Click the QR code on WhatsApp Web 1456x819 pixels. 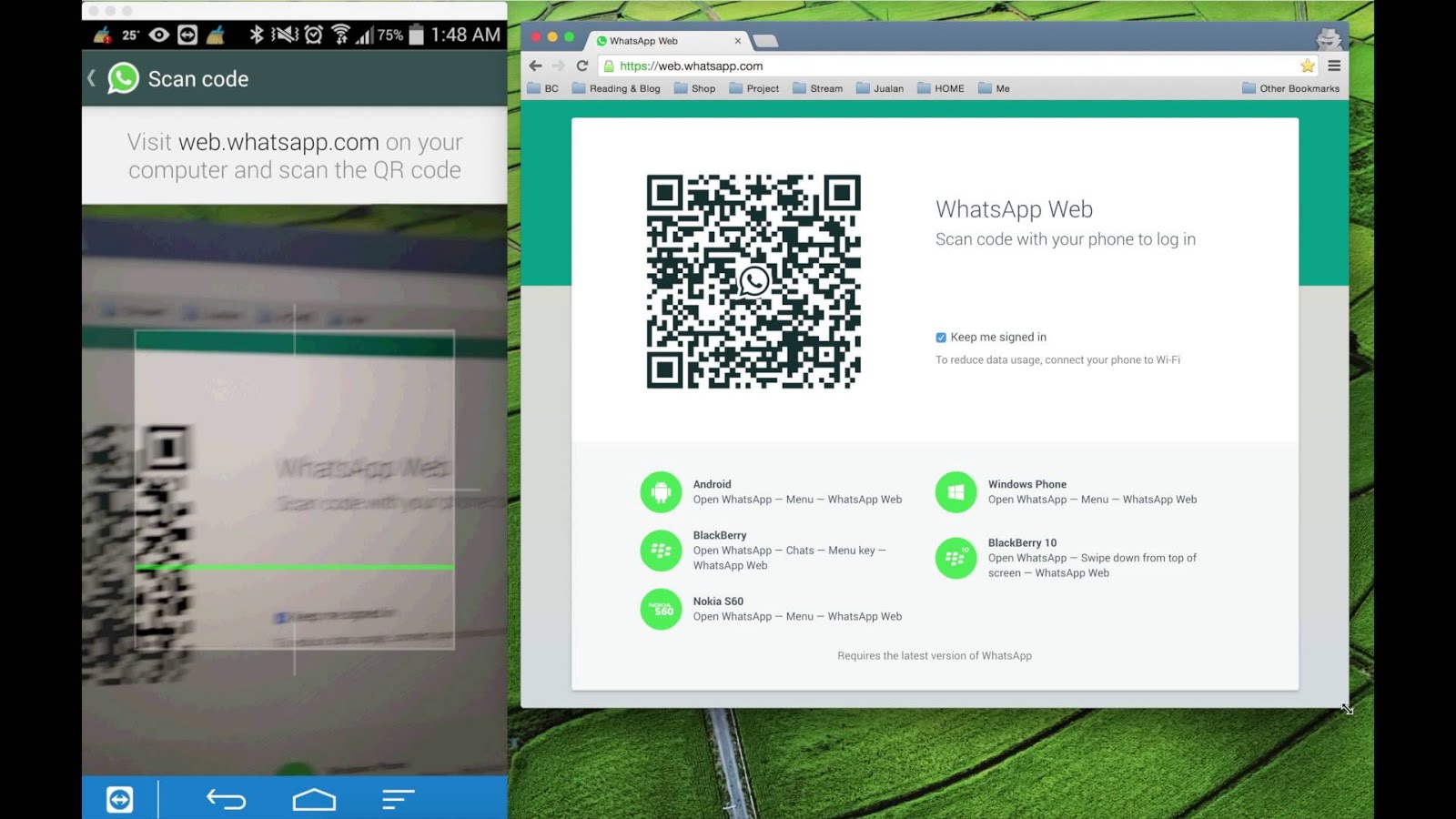click(x=753, y=281)
